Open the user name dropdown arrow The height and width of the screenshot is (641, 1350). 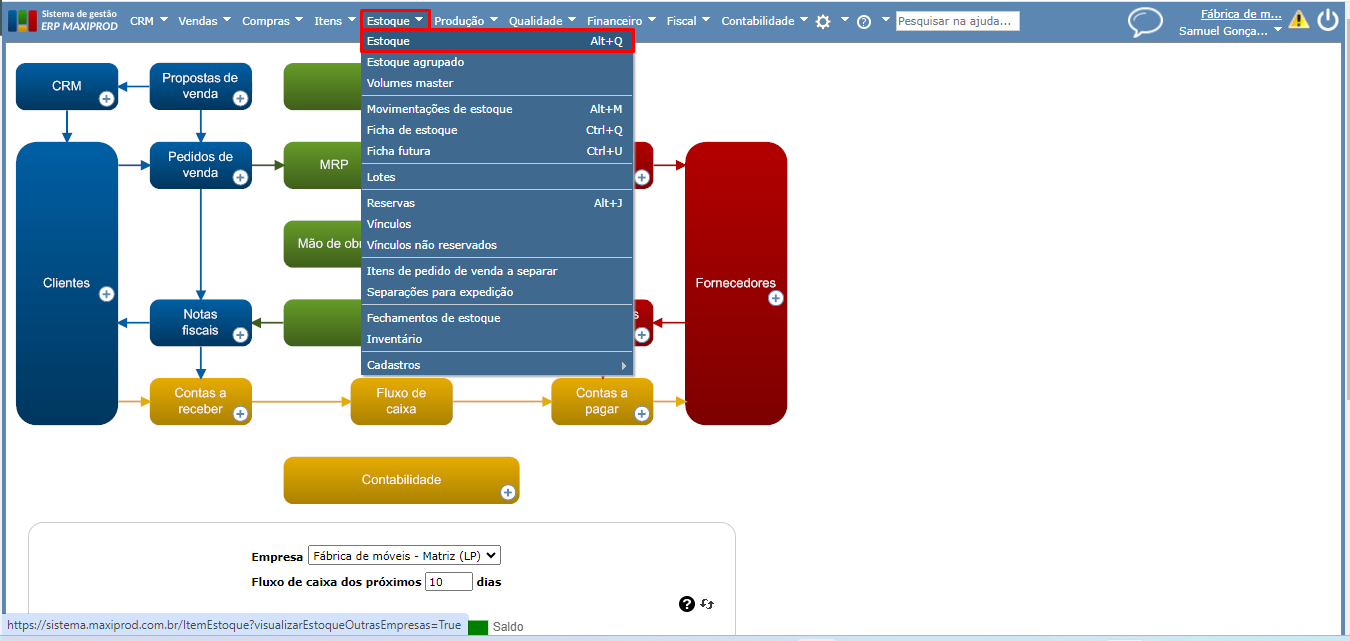pos(1278,31)
